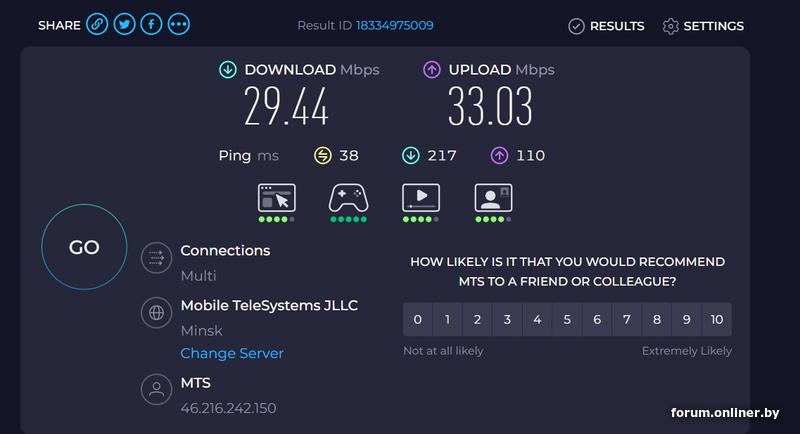Select rating 0 on recommendation scale

click(x=418, y=320)
